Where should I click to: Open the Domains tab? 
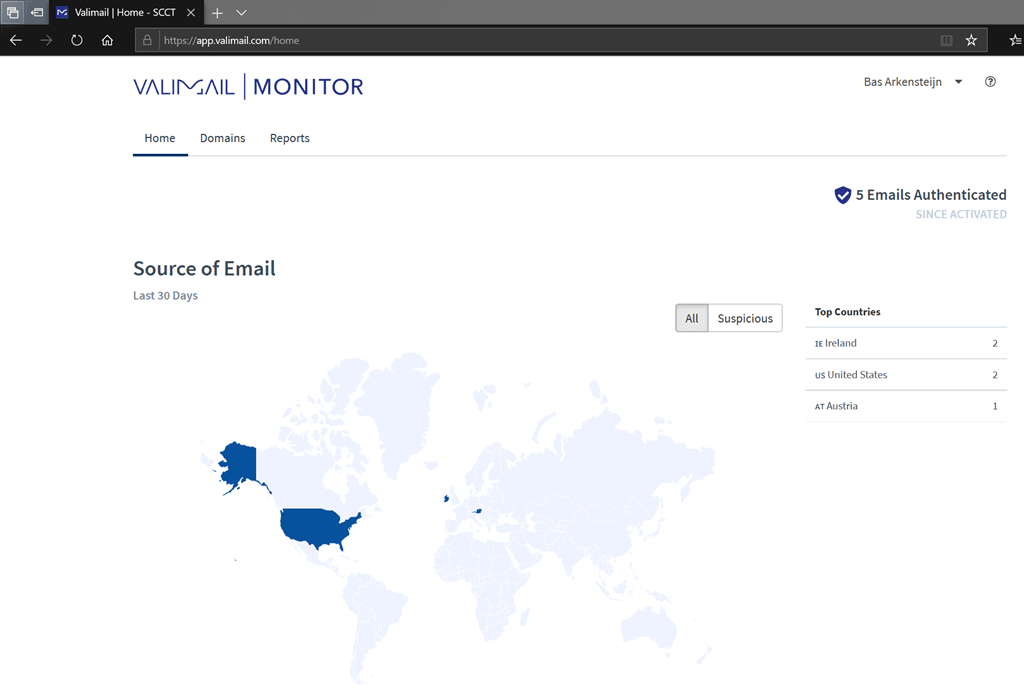(x=222, y=138)
